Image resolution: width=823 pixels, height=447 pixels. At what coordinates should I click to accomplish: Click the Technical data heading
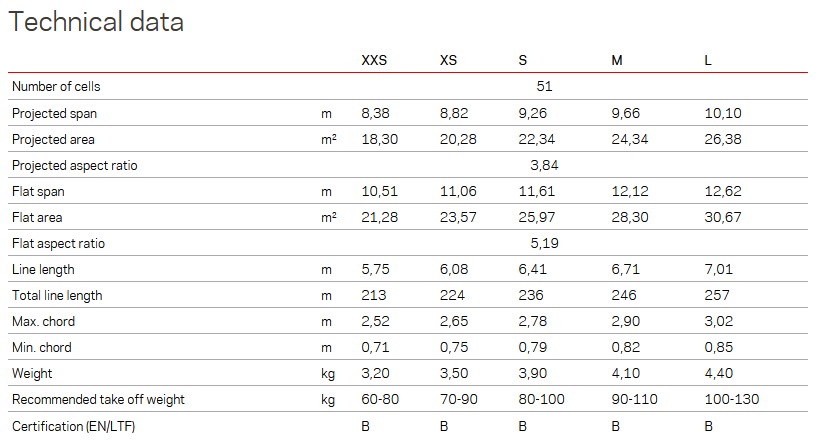coord(96,22)
